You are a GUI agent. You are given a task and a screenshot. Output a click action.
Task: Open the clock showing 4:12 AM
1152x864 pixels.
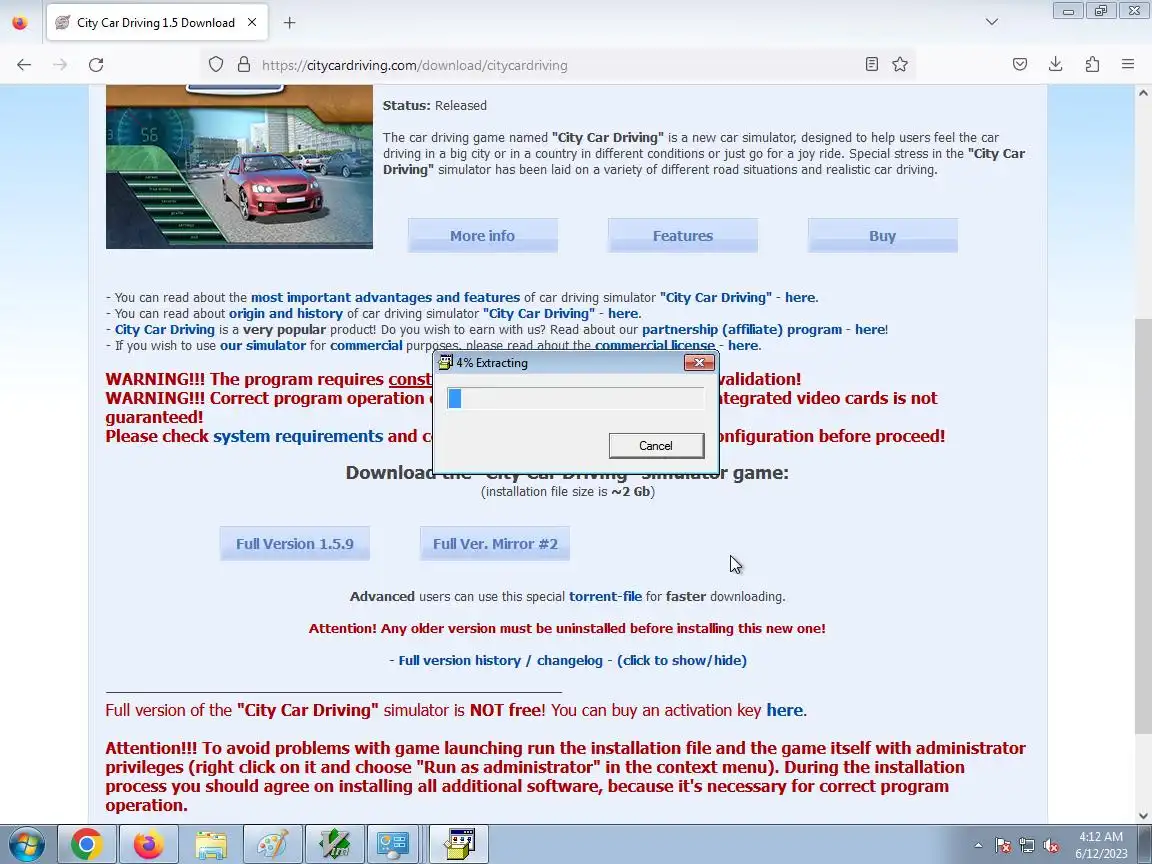[1101, 845]
